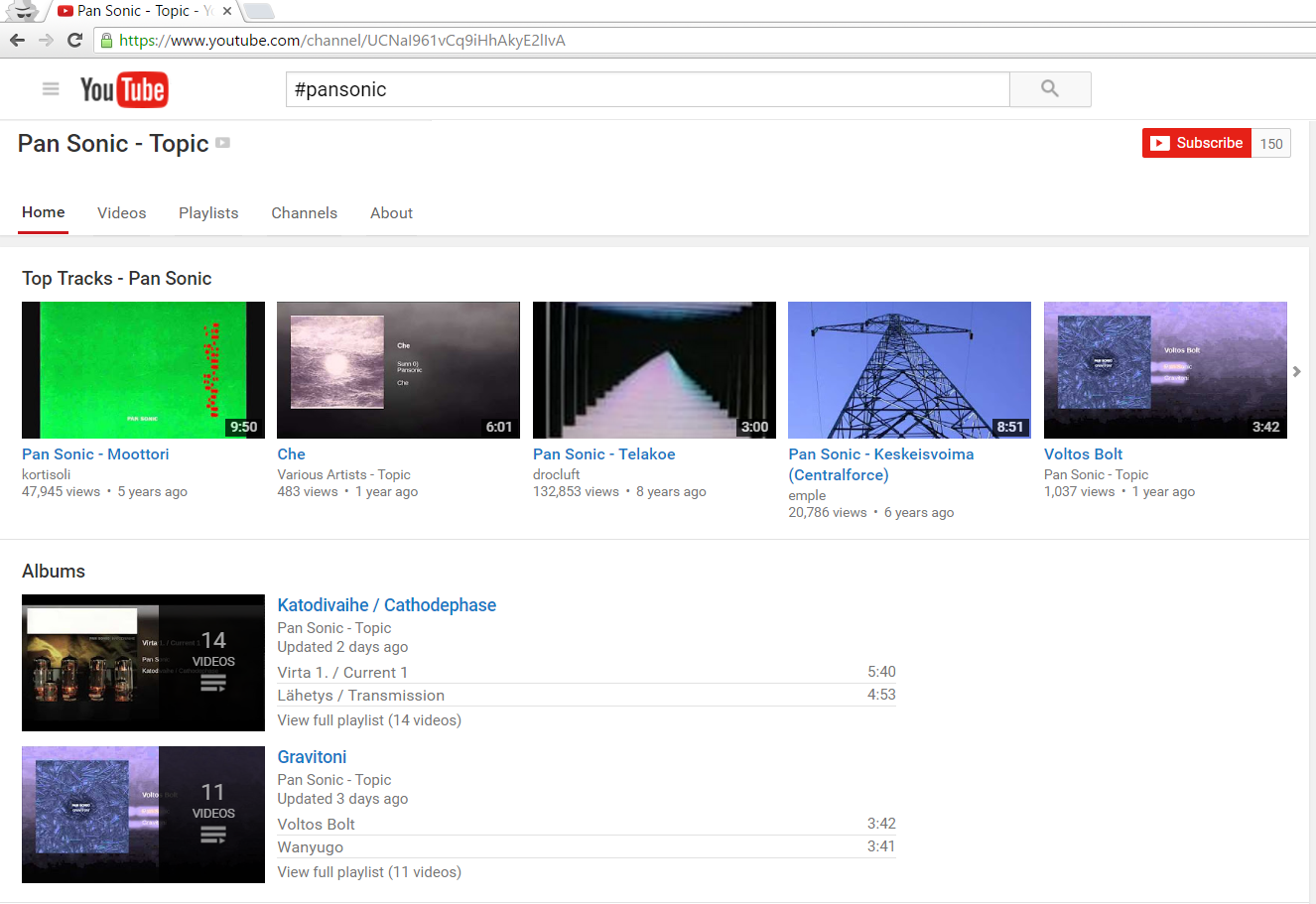This screenshot has width=1316, height=904.
Task: Click the auto-generated channel icon beside title
Action: tap(223, 143)
